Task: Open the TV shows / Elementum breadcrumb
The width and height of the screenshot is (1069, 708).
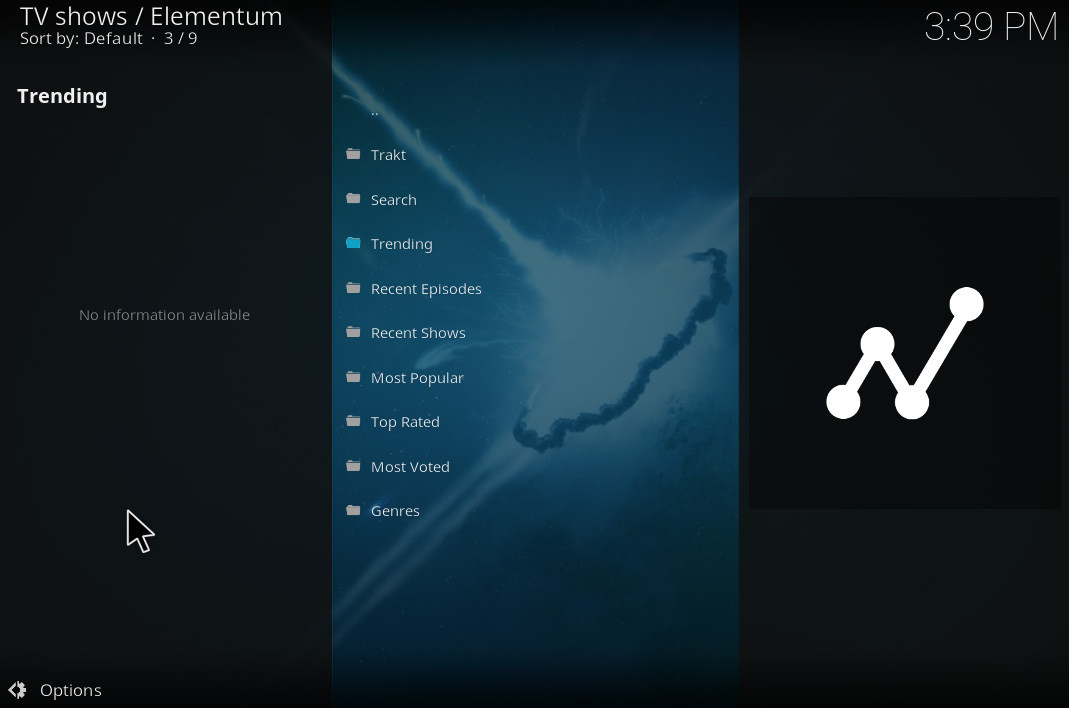Action: coord(151,16)
